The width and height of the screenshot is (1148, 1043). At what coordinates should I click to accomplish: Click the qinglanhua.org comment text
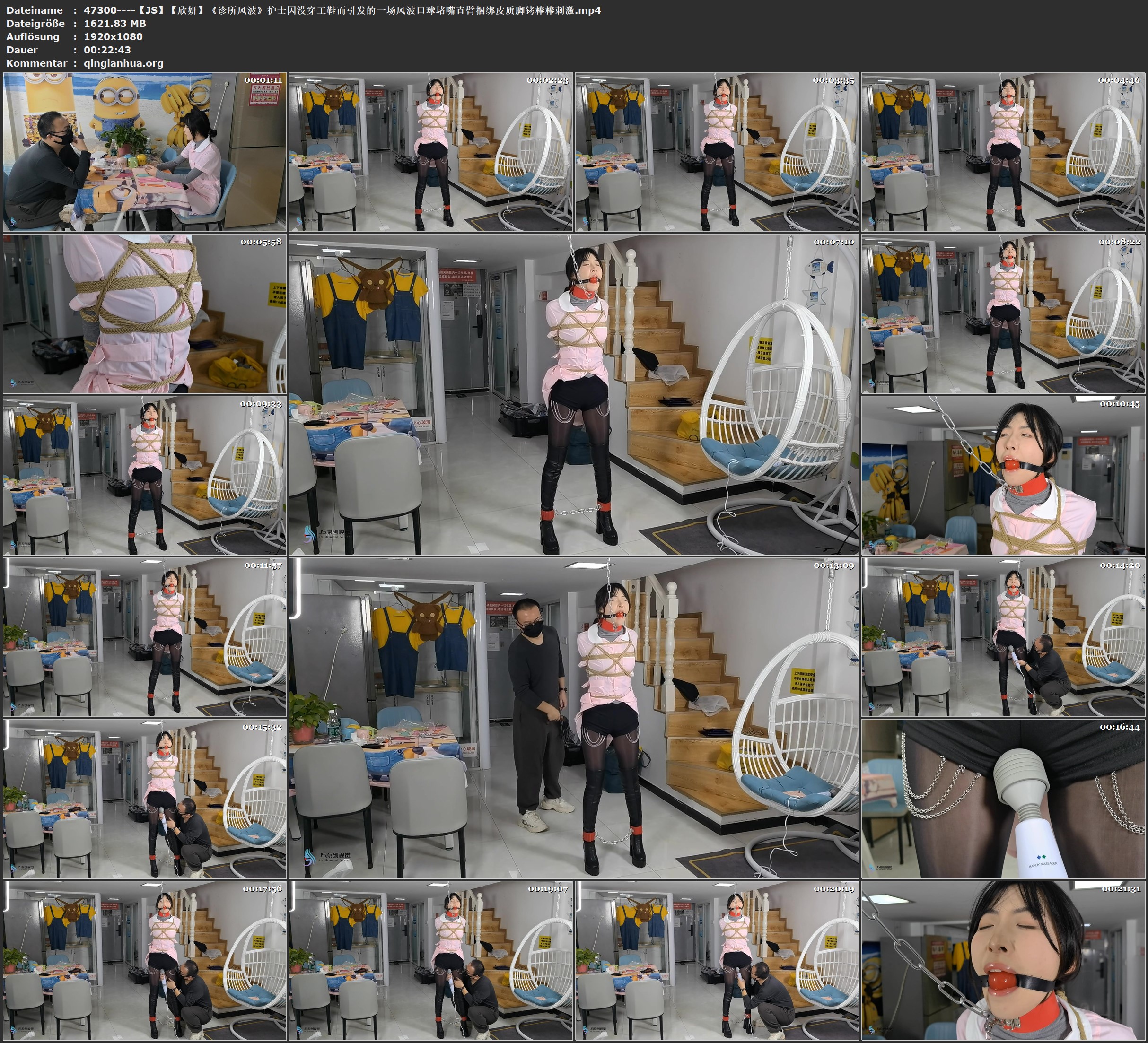(123, 63)
